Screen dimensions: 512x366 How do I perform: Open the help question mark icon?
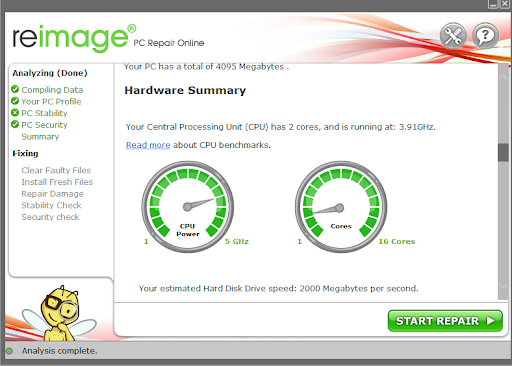click(485, 36)
